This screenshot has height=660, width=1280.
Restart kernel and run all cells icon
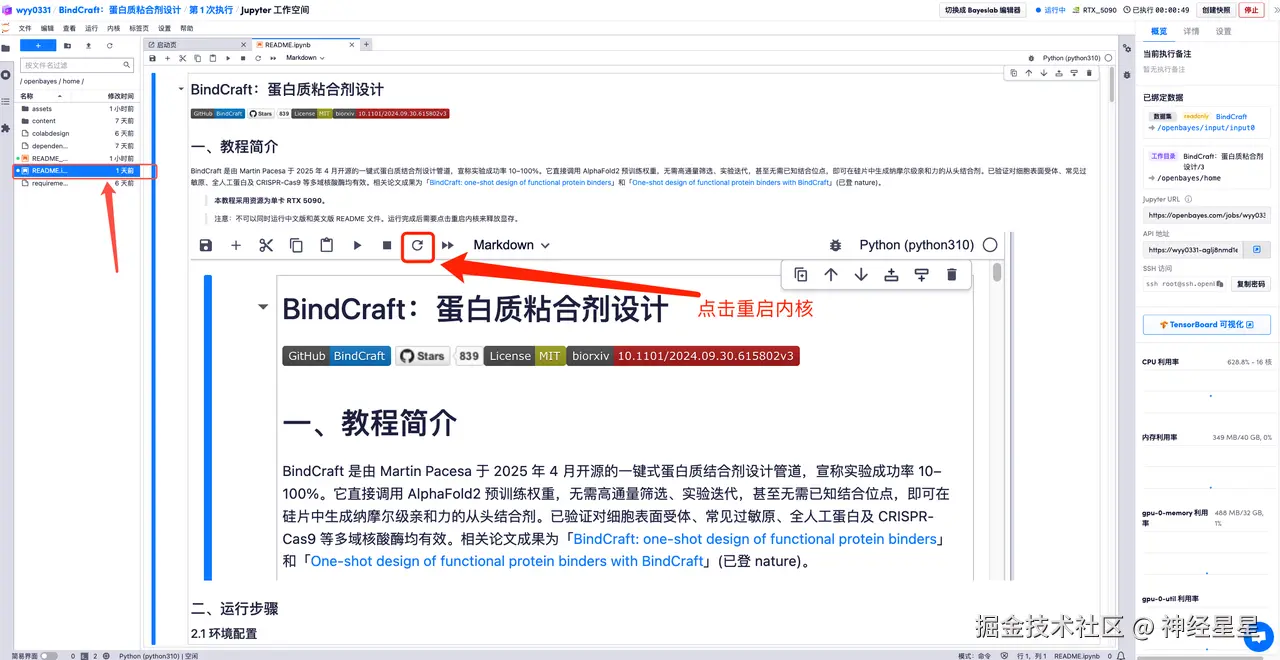[x=273, y=58]
